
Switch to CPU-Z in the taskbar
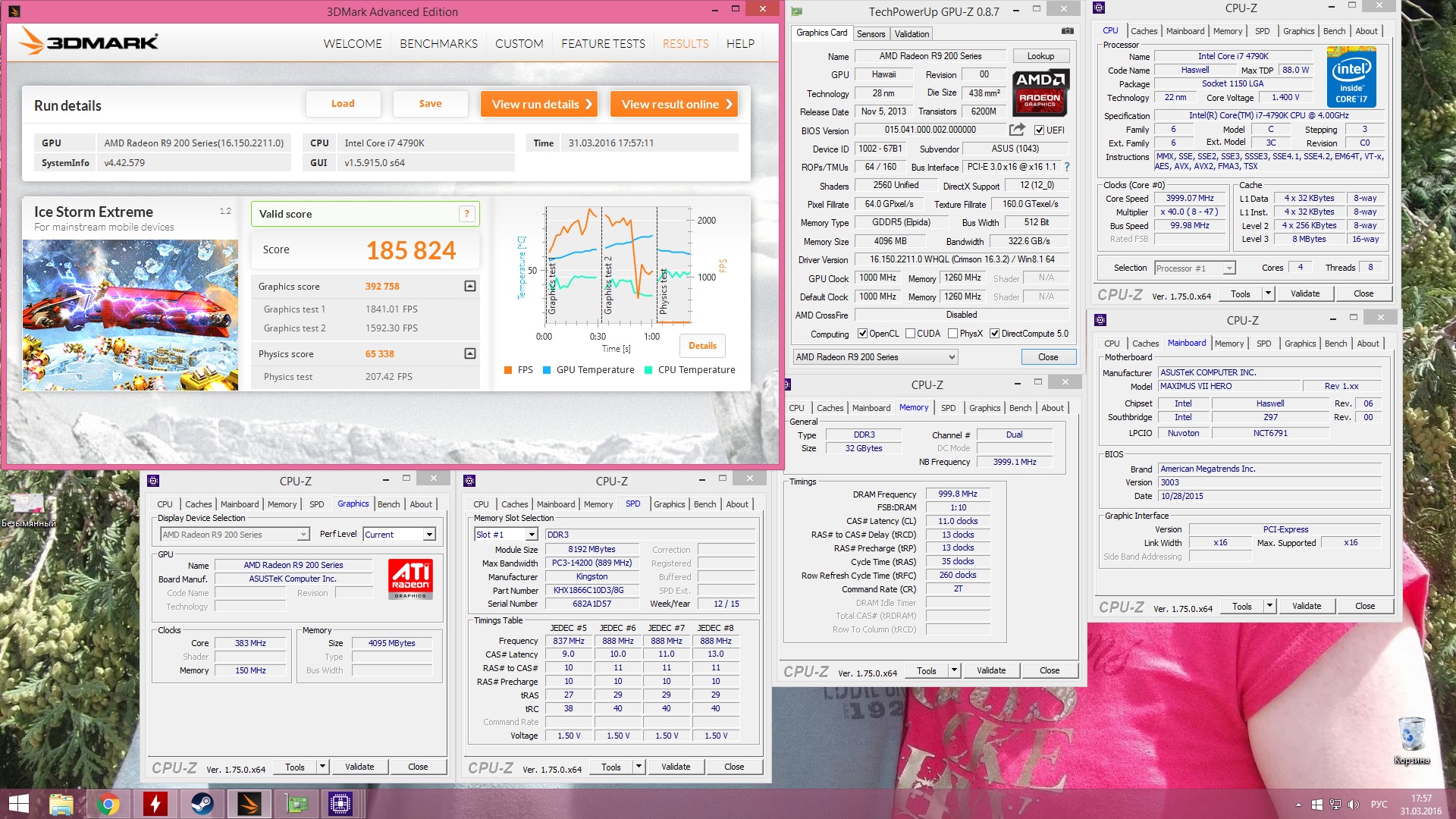coord(340,804)
